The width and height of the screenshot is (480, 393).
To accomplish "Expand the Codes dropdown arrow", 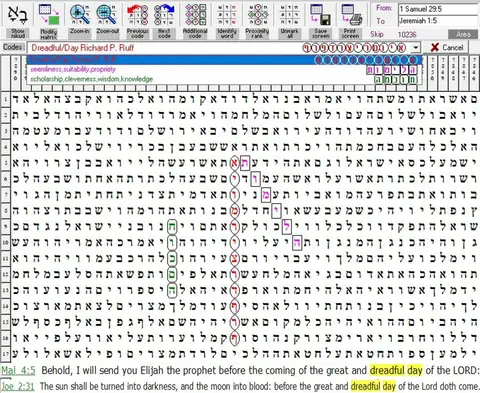I will tap(416, 48).
